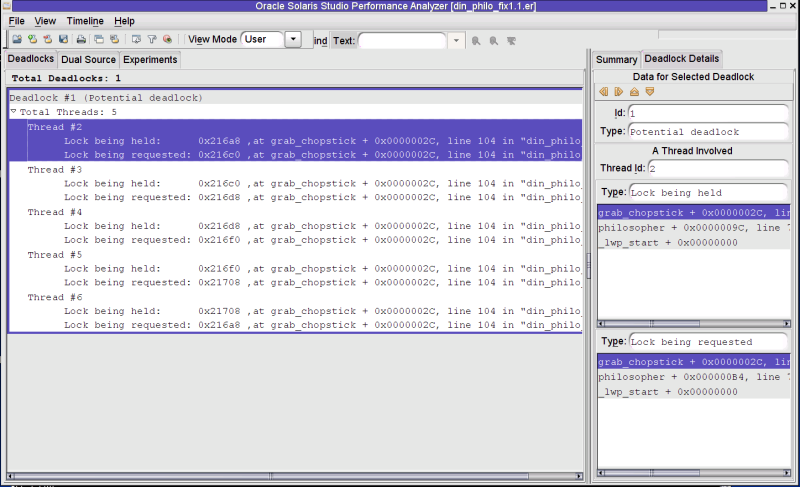Viewport: 800px width, 487px height.
Task: Click the Drop Experiment toolbar icon
Action: (48, 39)
